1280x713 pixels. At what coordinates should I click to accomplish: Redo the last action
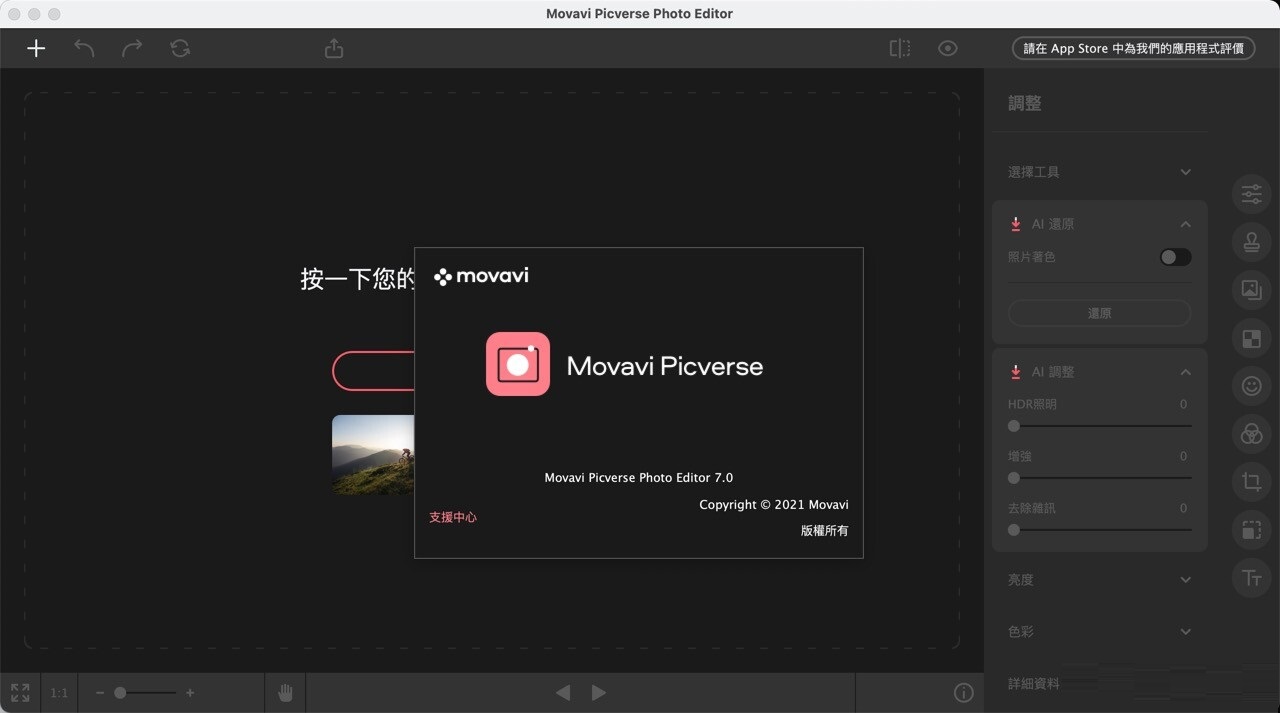point(132,48)
